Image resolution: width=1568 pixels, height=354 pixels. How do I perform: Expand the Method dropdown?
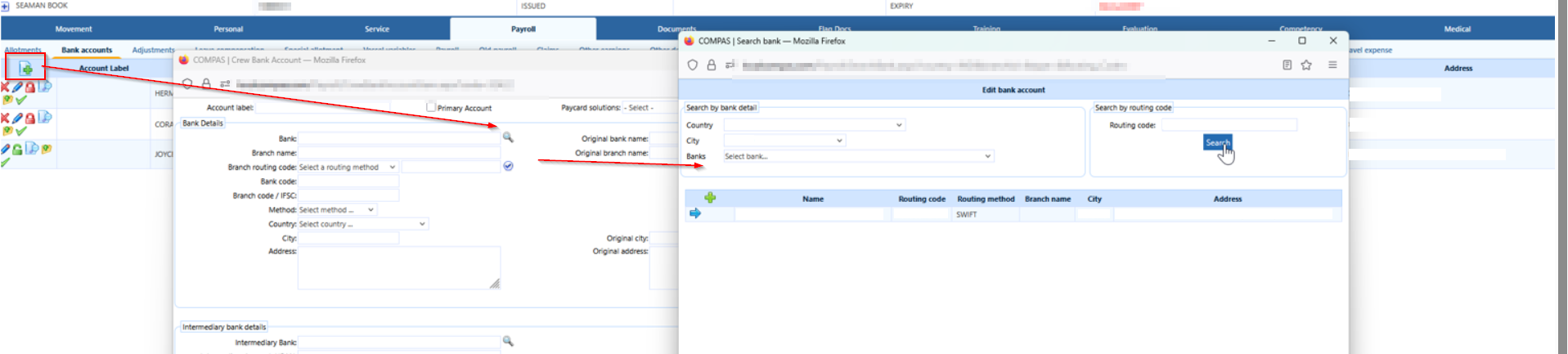point(337,210)
